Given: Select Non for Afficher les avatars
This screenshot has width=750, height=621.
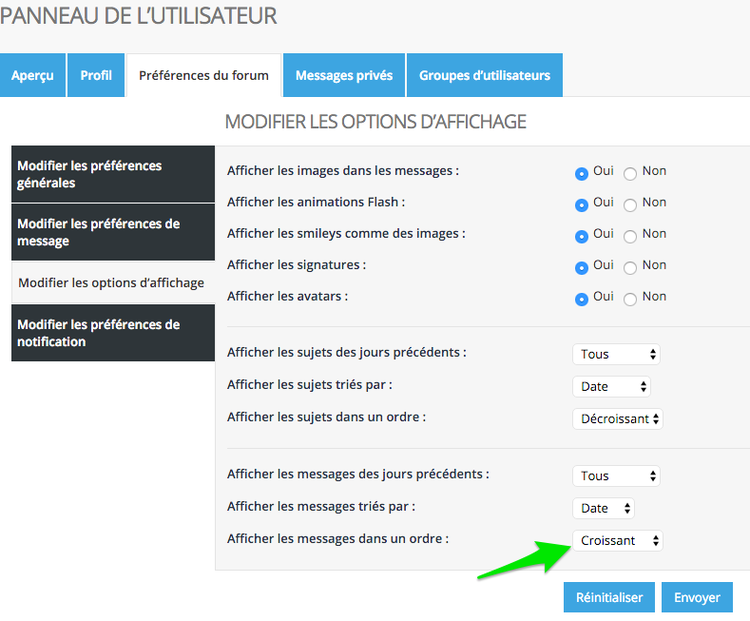Looking at the screenshot, I should pos(630,299).
